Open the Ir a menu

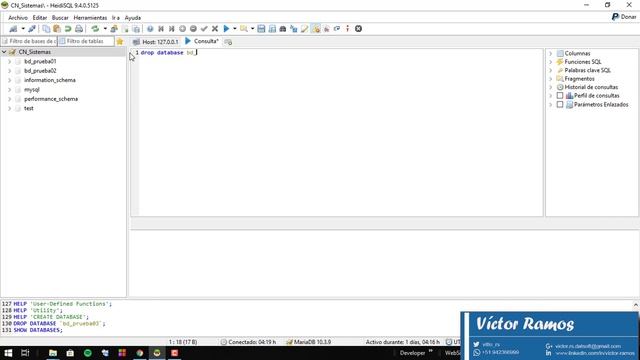[x=116, y=18]
